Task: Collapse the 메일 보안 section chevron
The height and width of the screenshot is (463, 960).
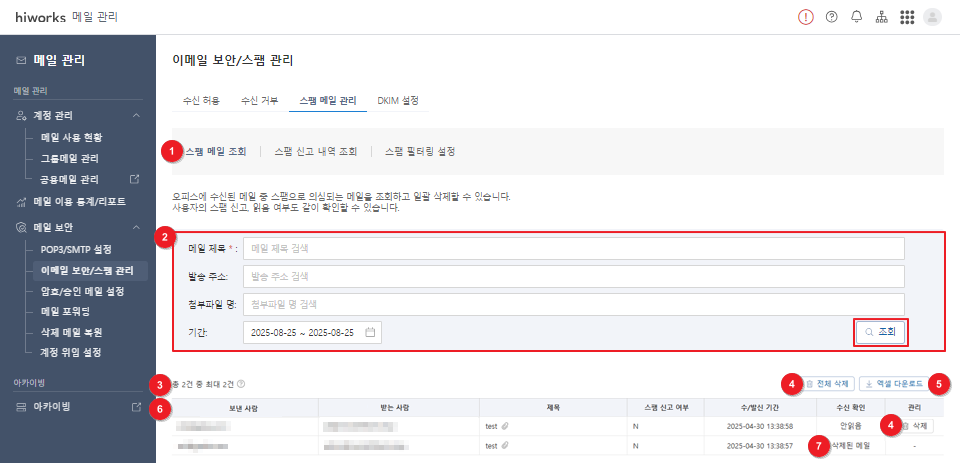Action: [137, 228]
